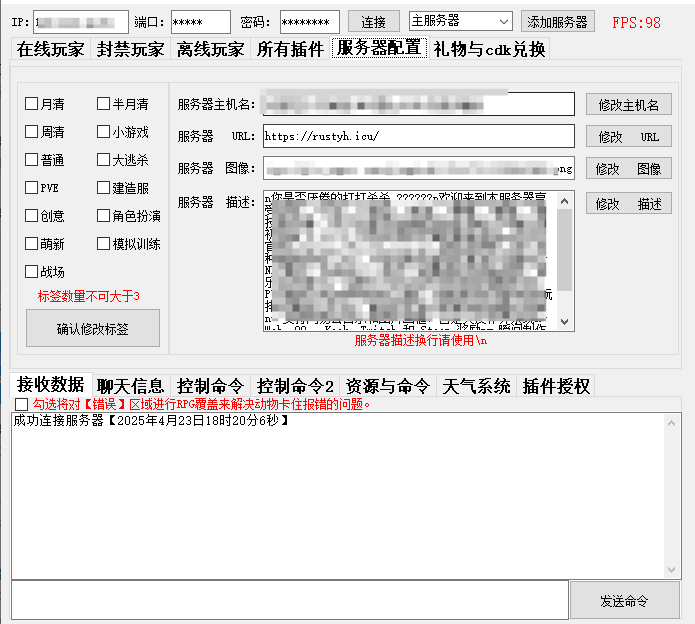Toggle the 萌新 checkbox
The image size is (695, 624).
click(31, 243)
